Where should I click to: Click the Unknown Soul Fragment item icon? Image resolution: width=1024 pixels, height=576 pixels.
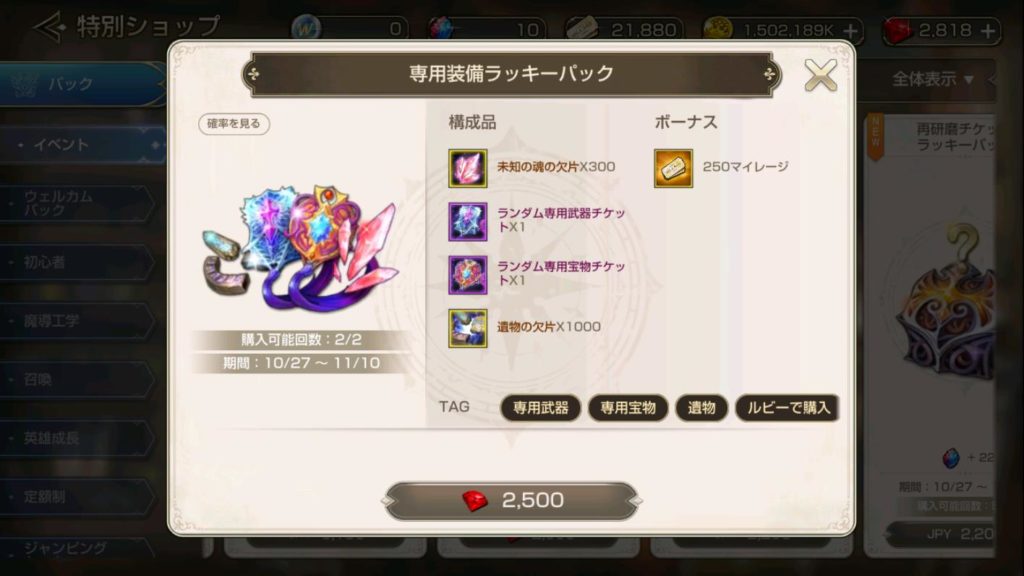pos(468,168)
